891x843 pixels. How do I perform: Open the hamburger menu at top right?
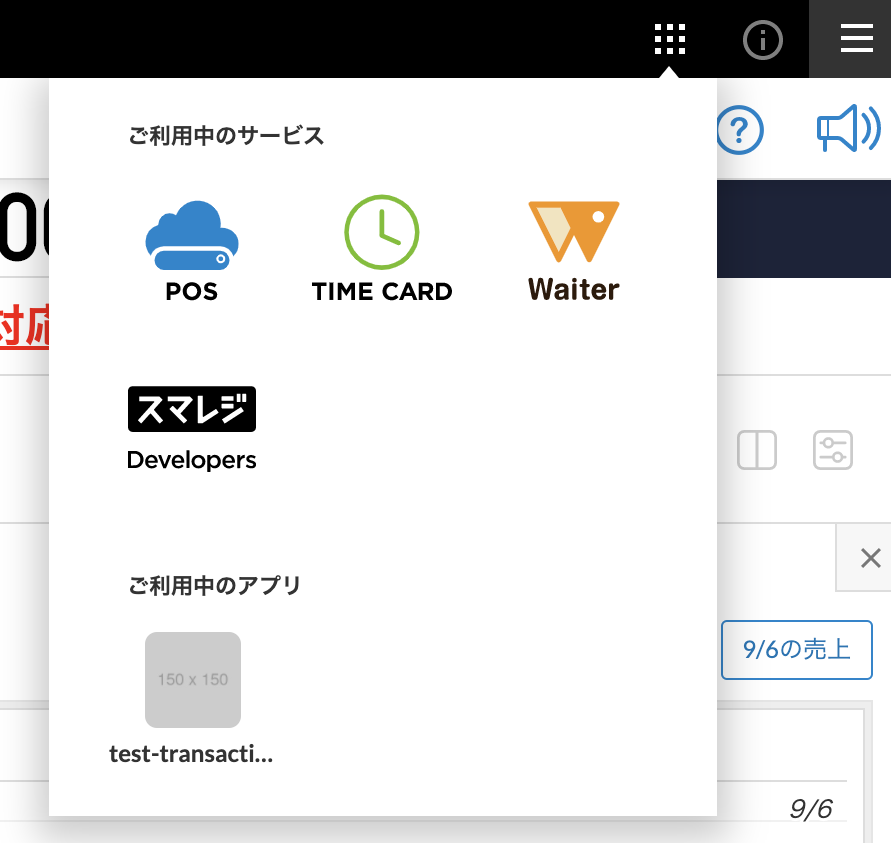pyautogui.click(x=857, y=40)
